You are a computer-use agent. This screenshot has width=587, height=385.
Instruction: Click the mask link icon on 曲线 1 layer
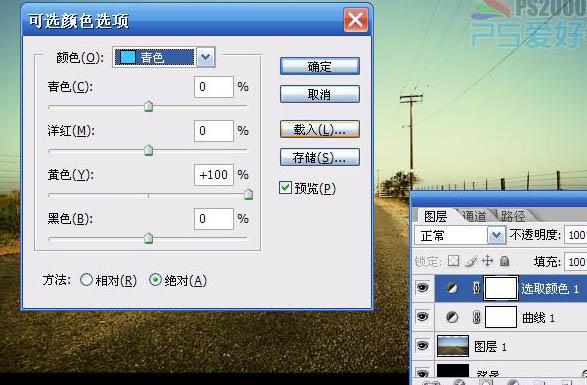coord(476,318)
